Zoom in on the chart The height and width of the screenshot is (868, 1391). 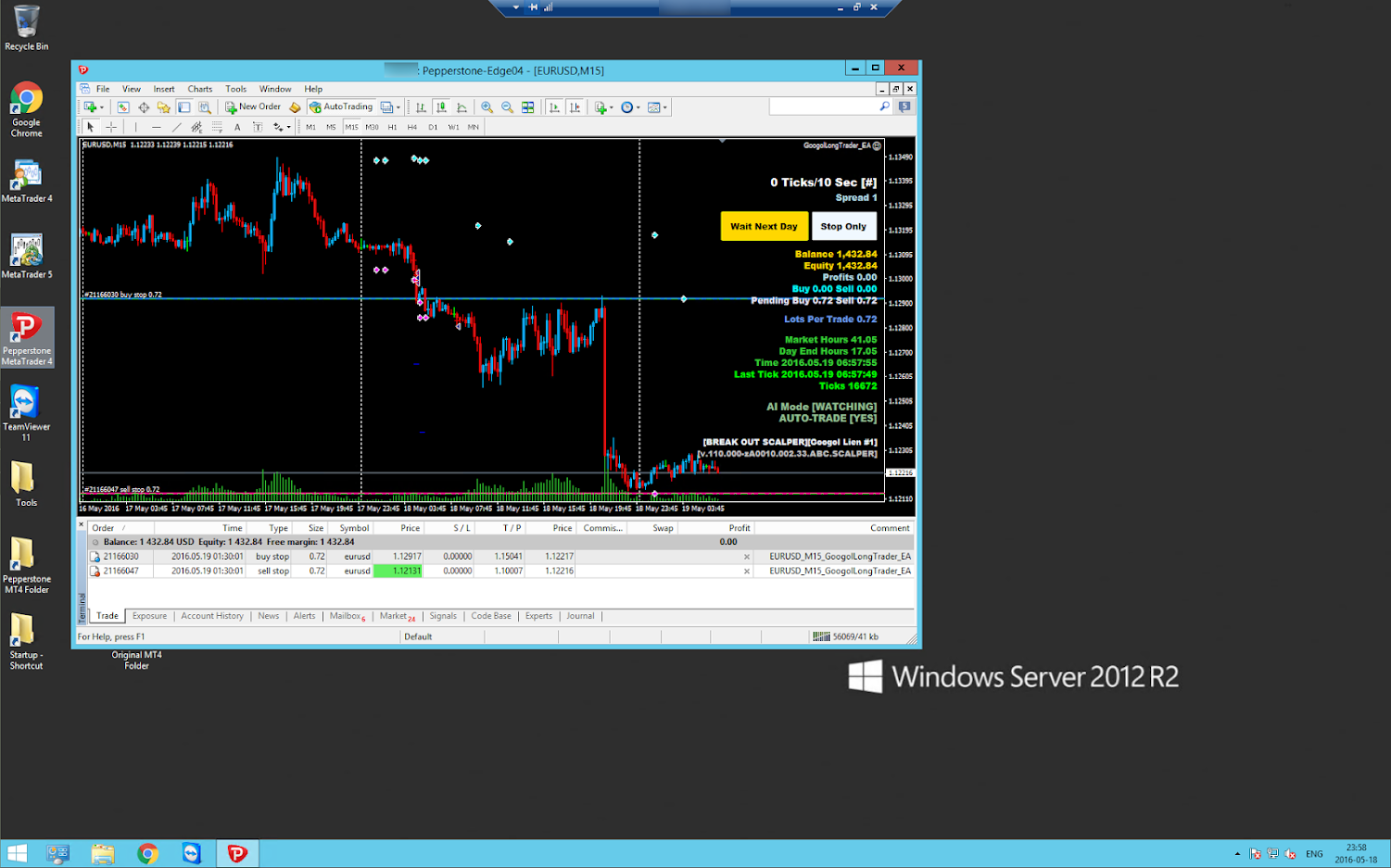[x=487, y=107]
